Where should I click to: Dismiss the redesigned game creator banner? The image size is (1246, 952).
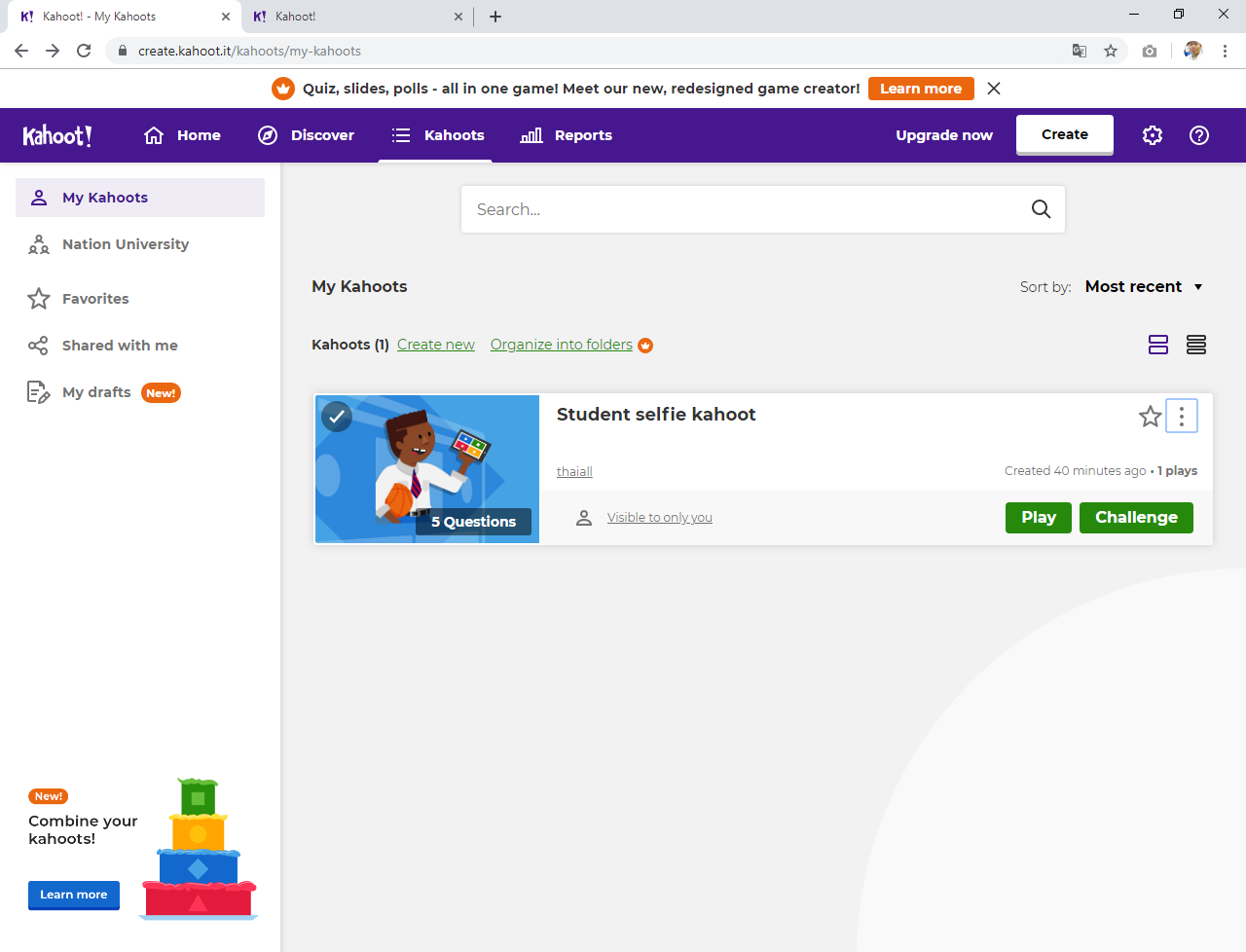coord(994,89)
